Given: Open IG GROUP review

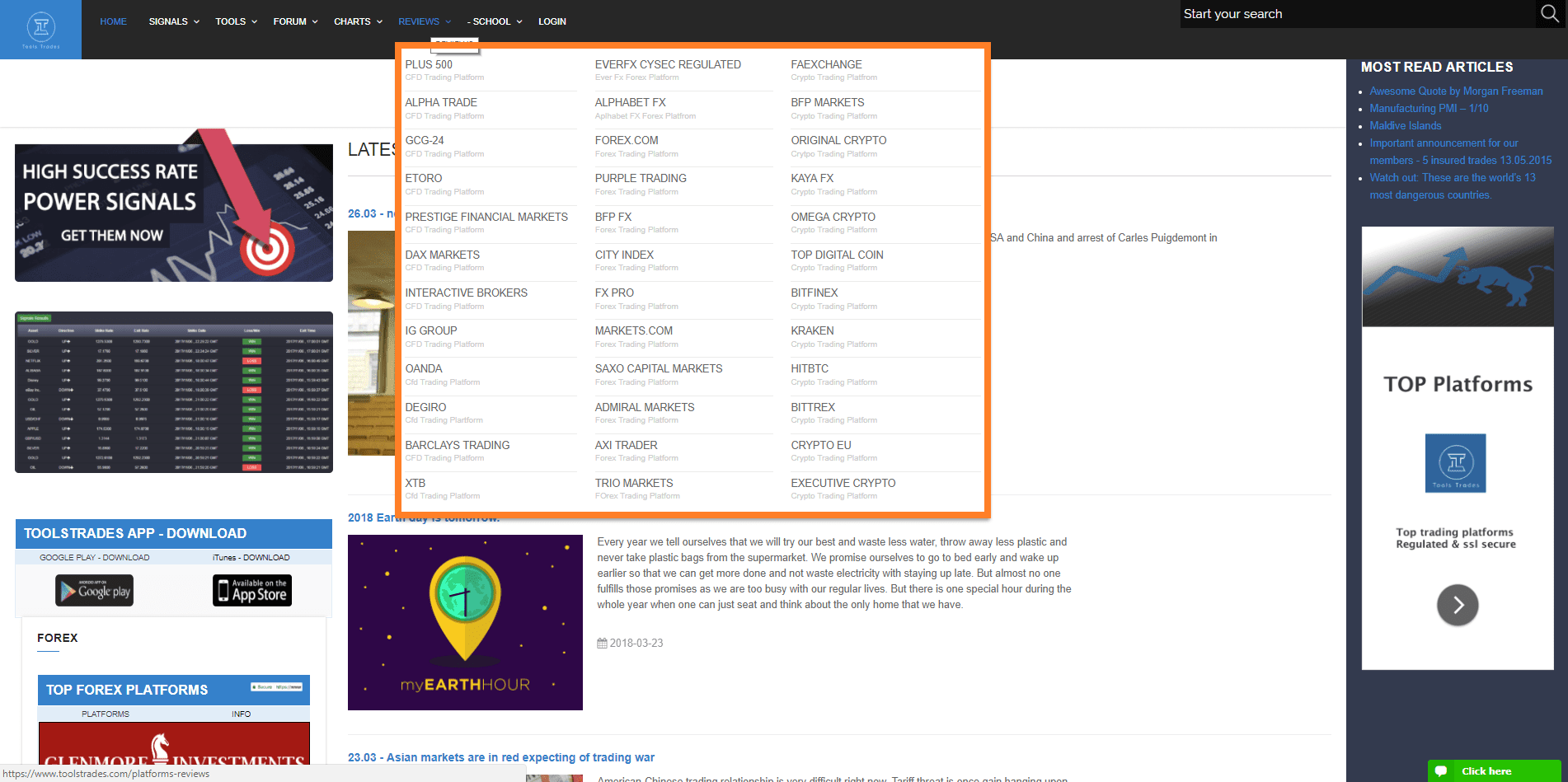Looking at the screenshot, I should [431, 330].
